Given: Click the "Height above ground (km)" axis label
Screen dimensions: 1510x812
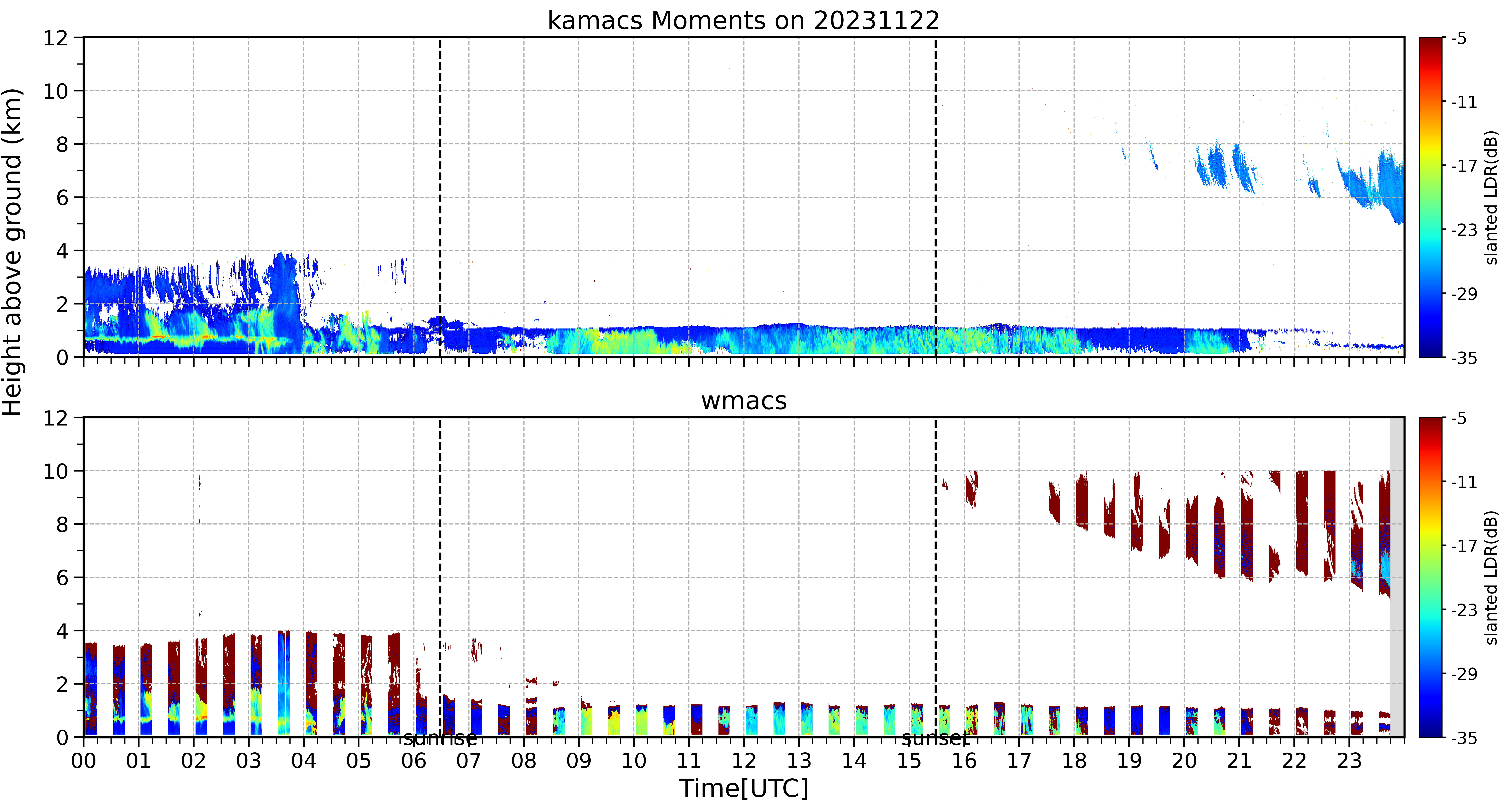Looking at the screenshot, I should pos(12,252).
